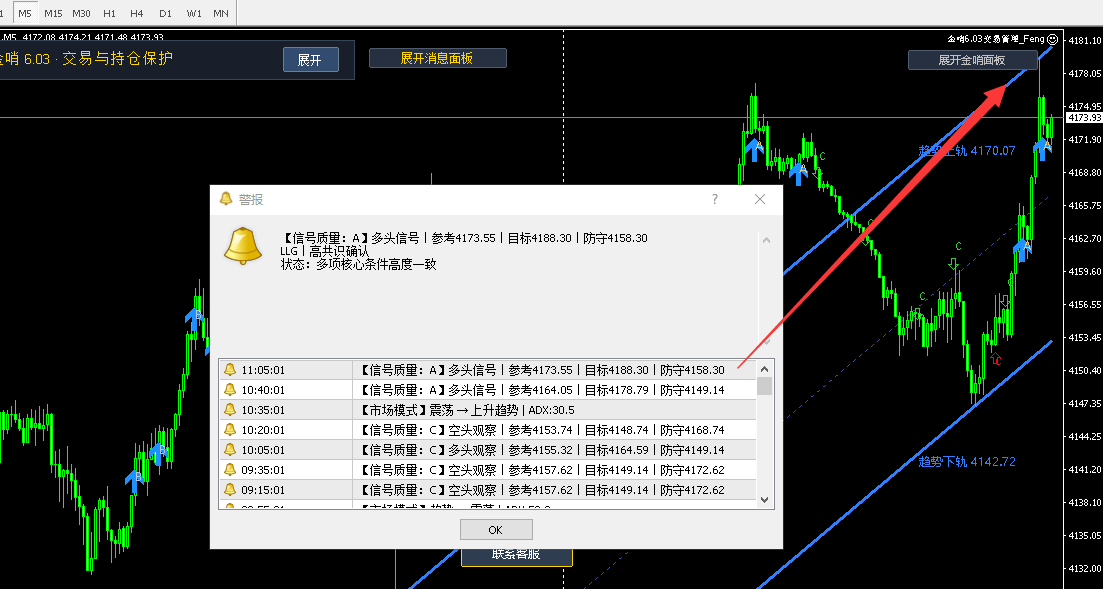The width and height of the screenshot is (1103, 589).
Task: Expand the 交易与持仓保护 panel with 展开
Action: [310, 60]
